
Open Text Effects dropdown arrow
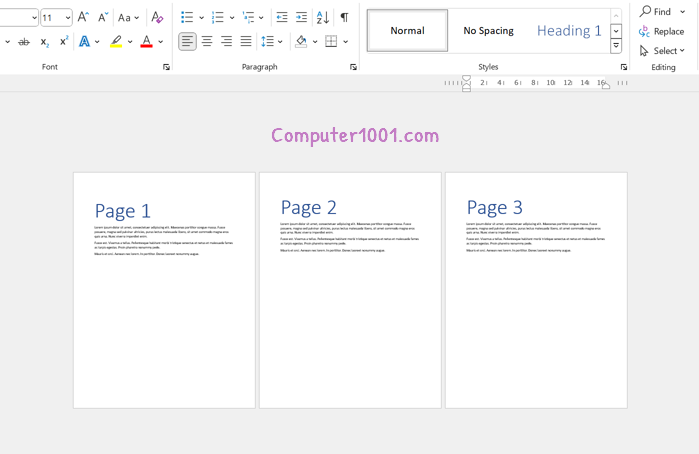[x=97, y=42]
